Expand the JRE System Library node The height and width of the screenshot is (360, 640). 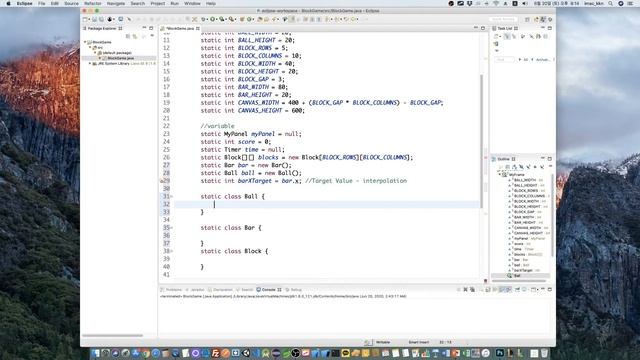[90, 64]
